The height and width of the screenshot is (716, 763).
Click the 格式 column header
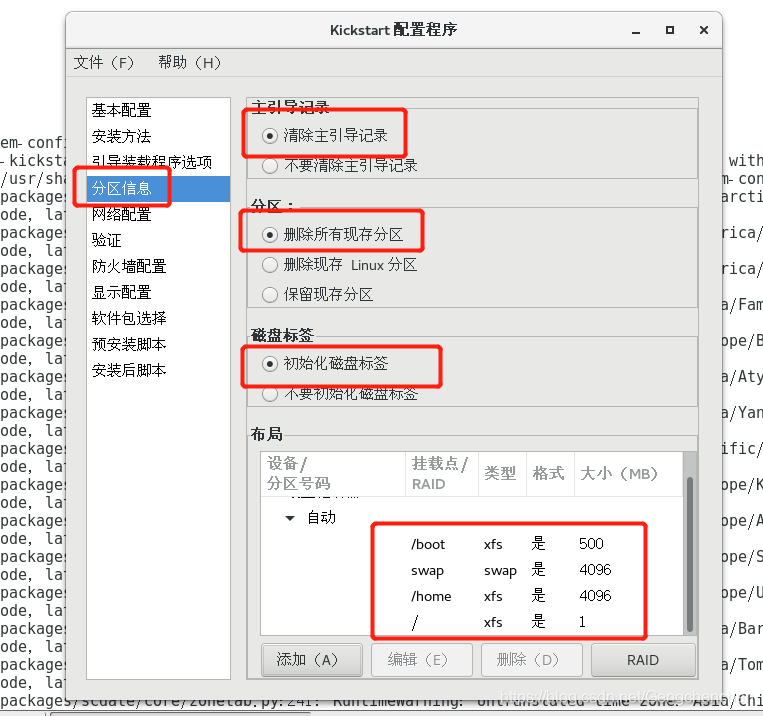coord(550,474)
